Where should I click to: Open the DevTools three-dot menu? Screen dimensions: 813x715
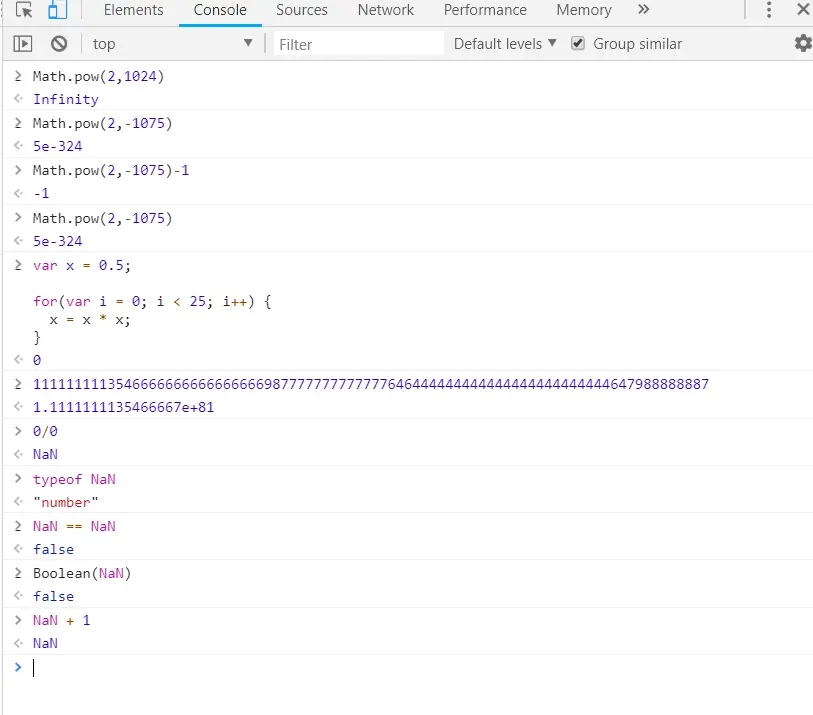coord(769,10)
